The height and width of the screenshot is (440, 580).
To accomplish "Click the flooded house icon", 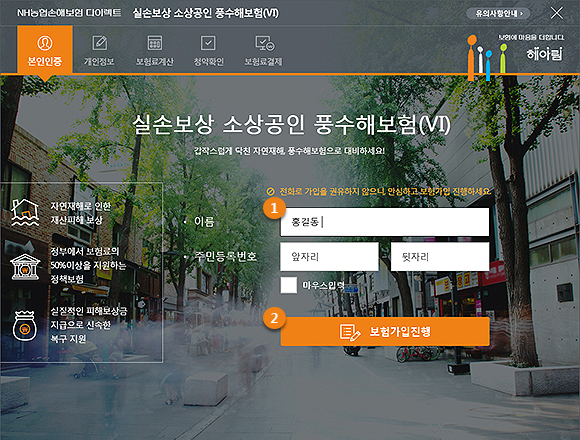I will coord(25,212).
